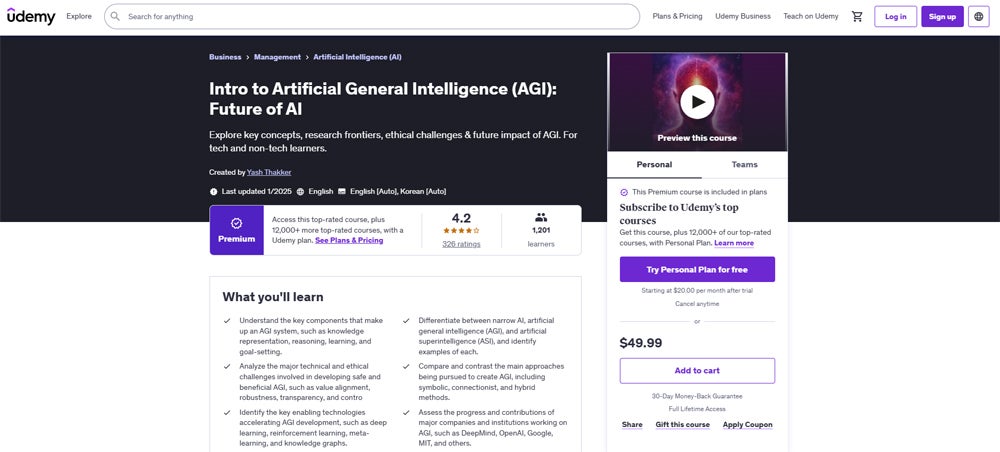Click the Explore menu
The image size is (1000, 452).
pyautogui.click(x=79, y=17)
